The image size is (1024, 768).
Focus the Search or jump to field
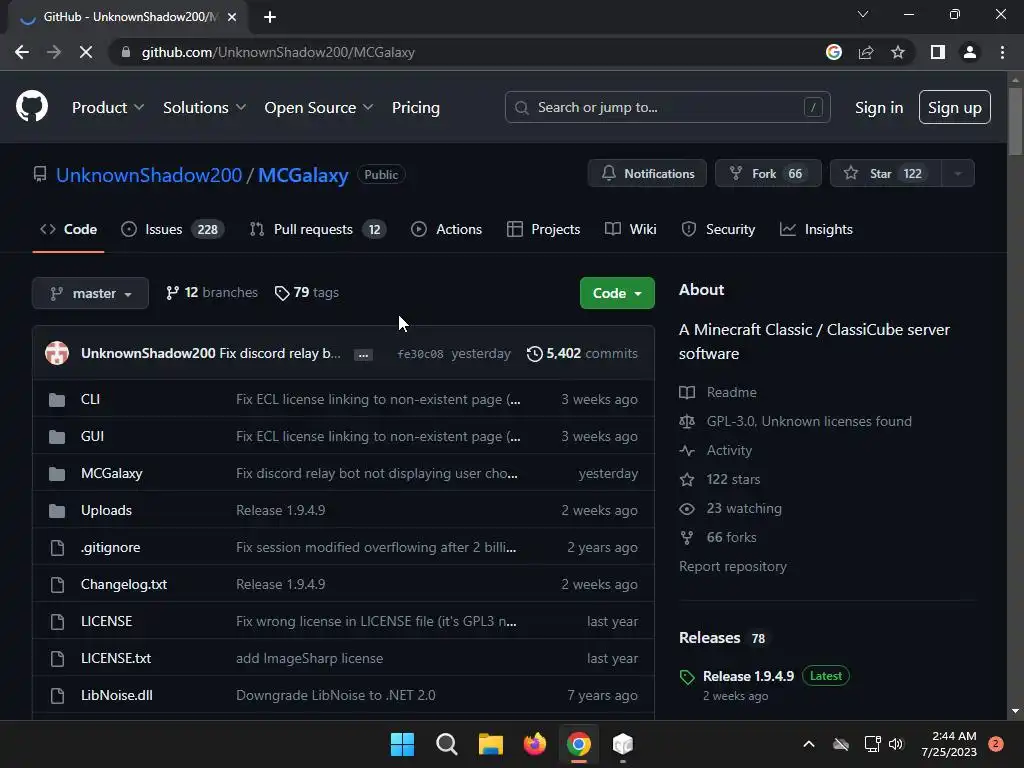pyautogui.click(x=667, y=107)
